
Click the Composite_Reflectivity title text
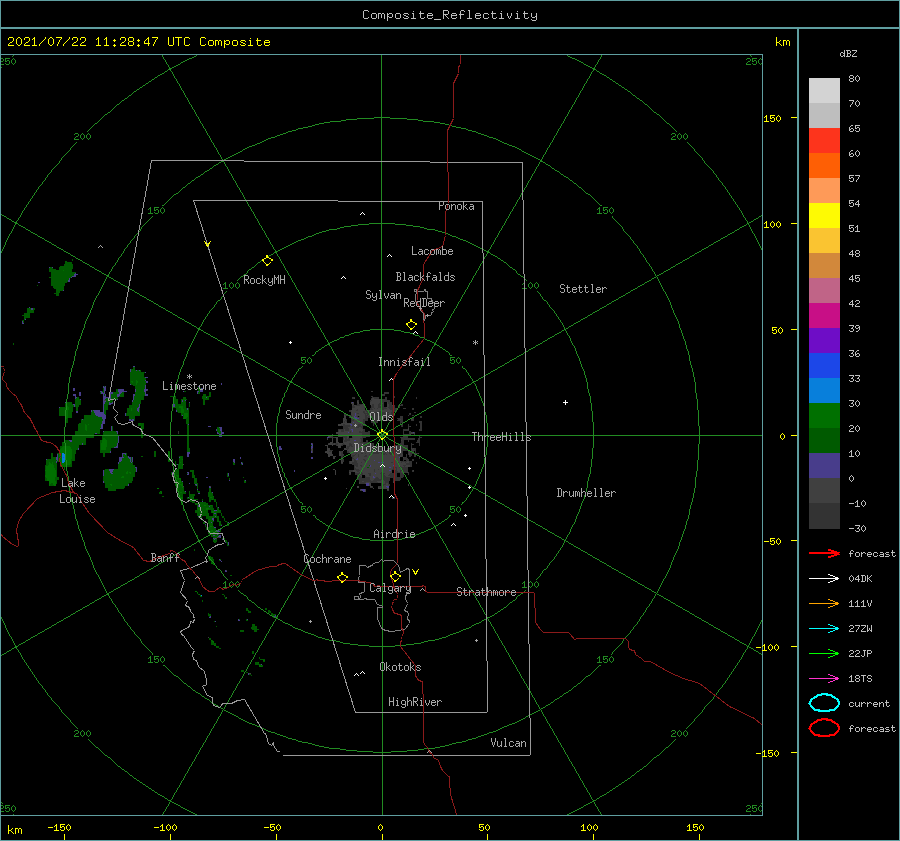coord(450,15)
